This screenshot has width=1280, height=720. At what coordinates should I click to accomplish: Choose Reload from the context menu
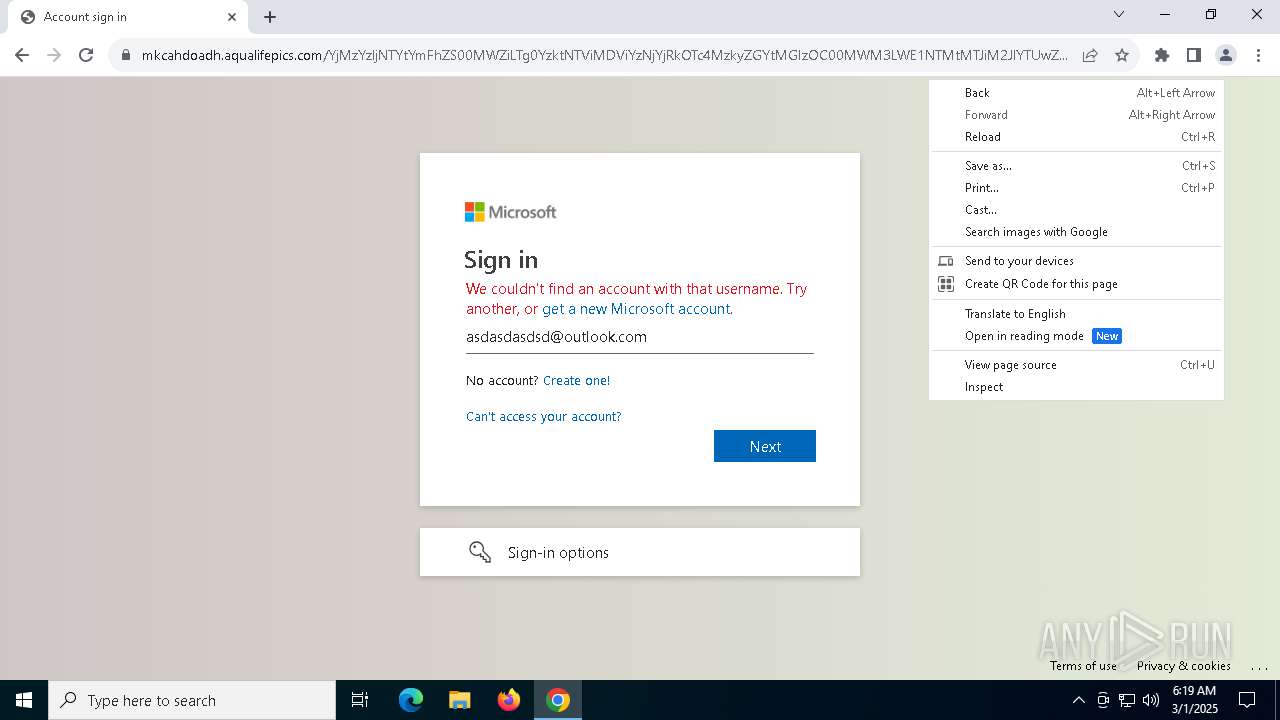[x=1076, y=137]
